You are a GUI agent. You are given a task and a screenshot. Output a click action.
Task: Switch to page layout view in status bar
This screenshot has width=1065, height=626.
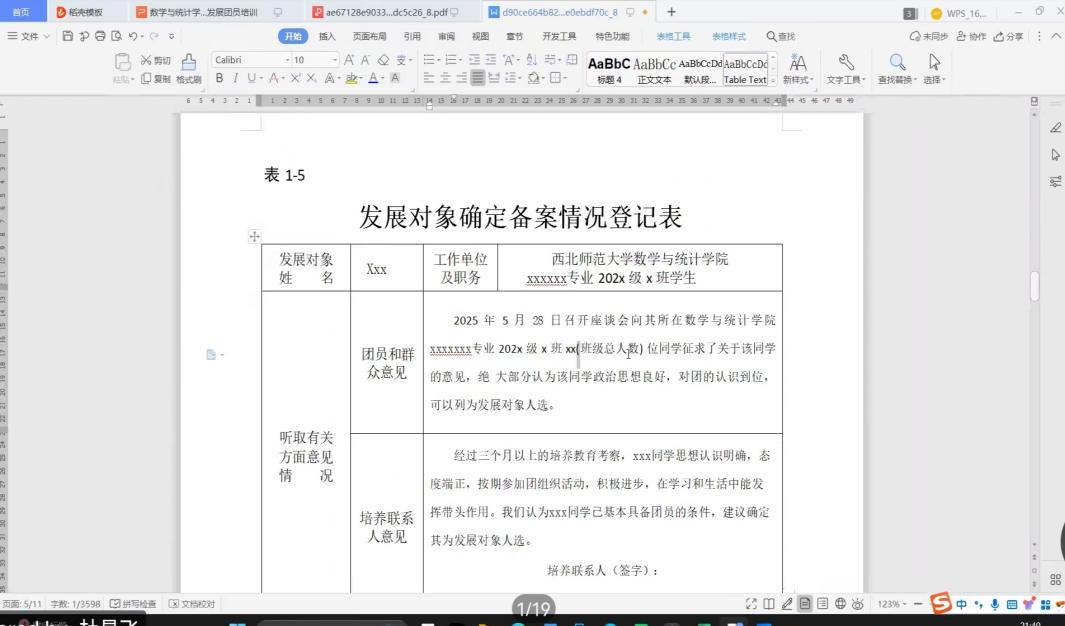click(805, 604)
